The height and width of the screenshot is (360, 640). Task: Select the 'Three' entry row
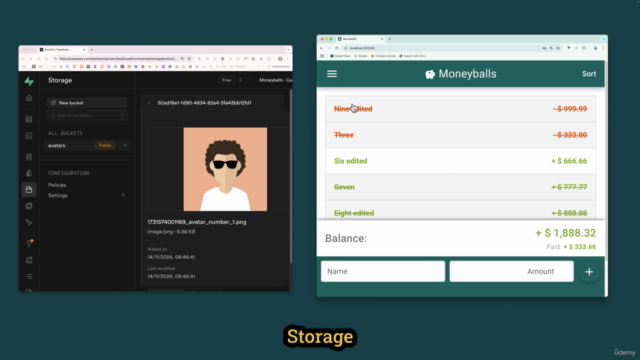(x=460, y=135)
